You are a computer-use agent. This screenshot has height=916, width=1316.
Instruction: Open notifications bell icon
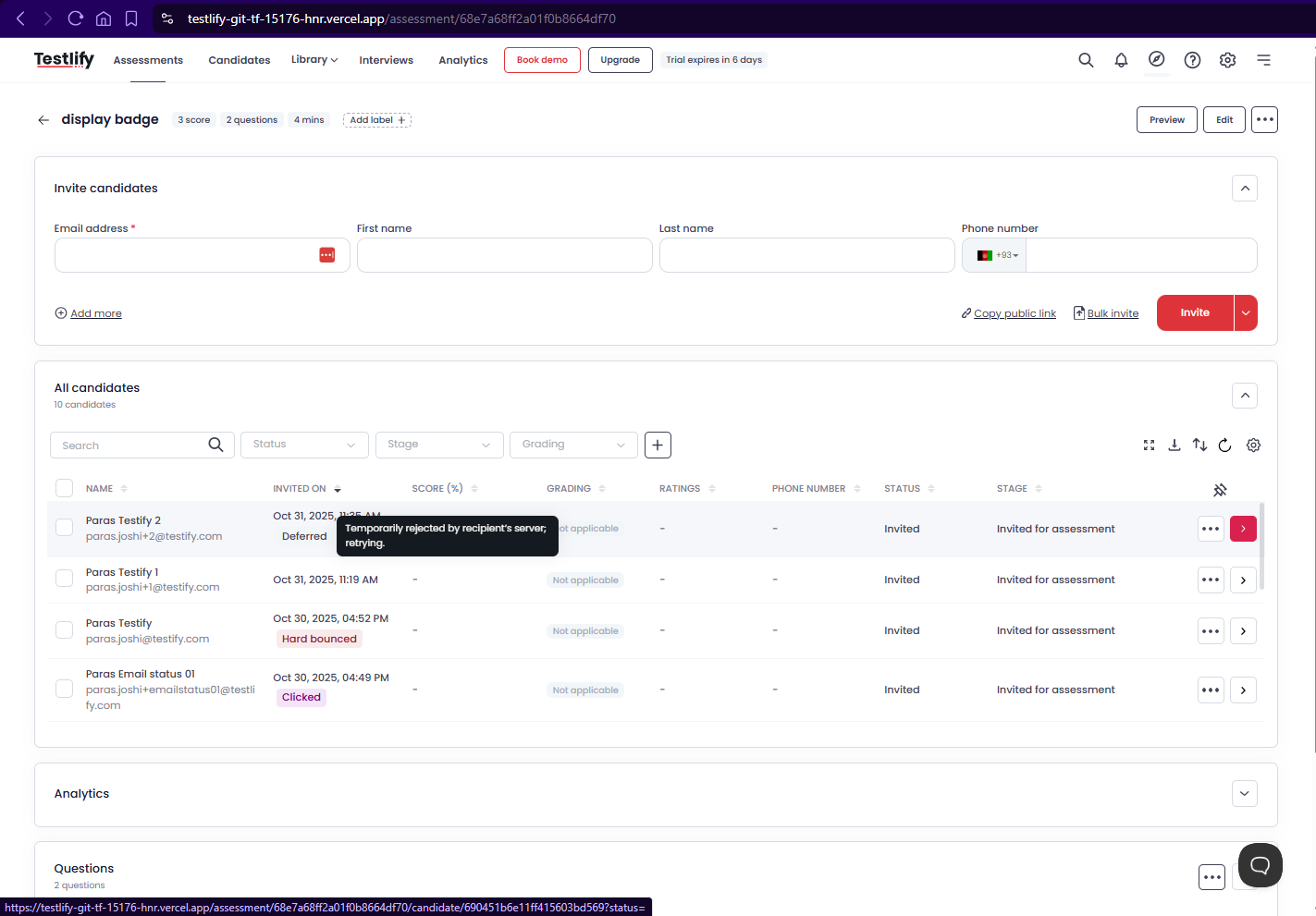1121,60
